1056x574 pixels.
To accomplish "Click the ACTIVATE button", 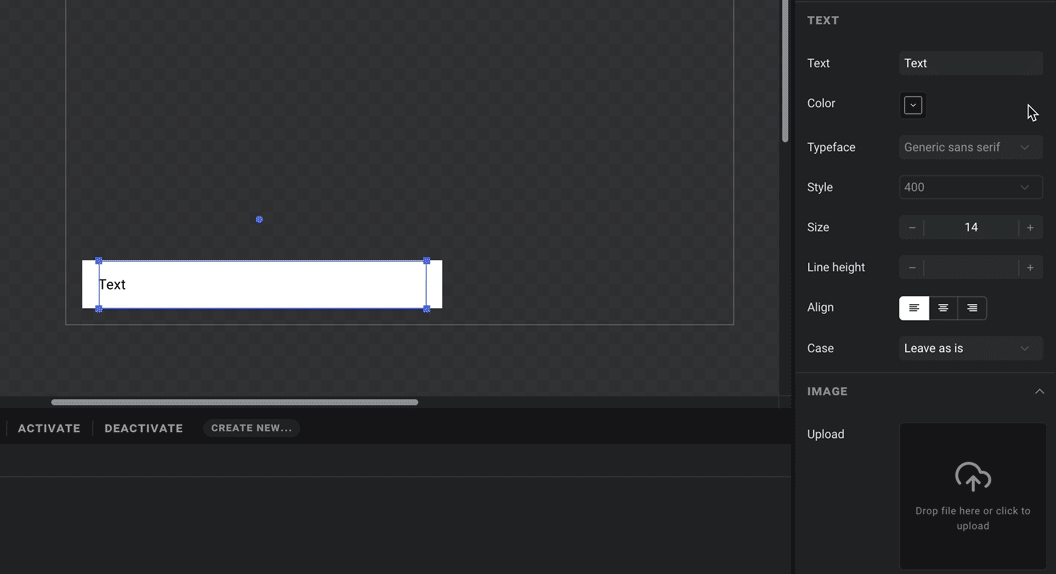I will pos(49,428).
